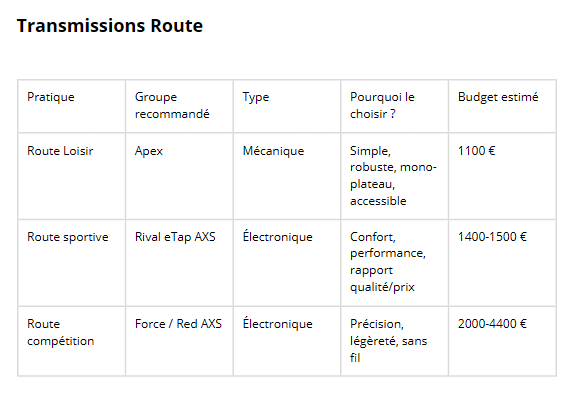Click the Transmissions Route heading

110,26
